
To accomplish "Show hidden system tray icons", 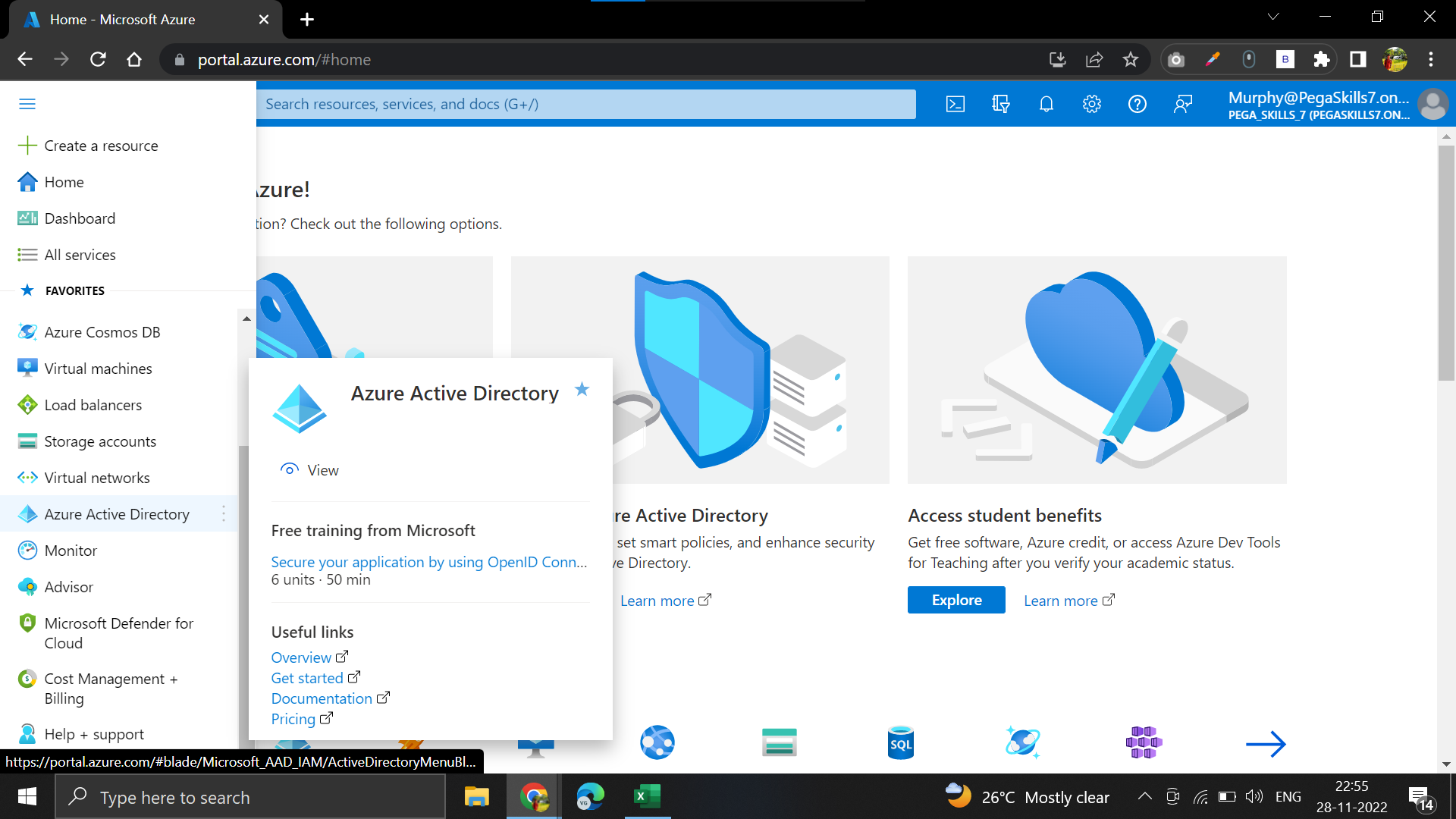I will 1145,796.
